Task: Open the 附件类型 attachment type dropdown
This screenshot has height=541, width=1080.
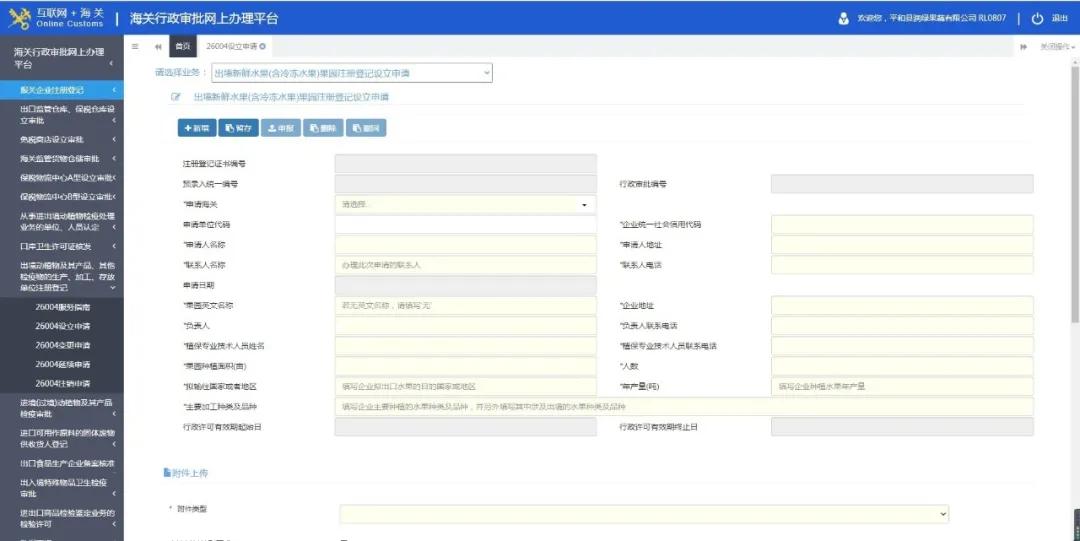Action: tap(643, 513)
